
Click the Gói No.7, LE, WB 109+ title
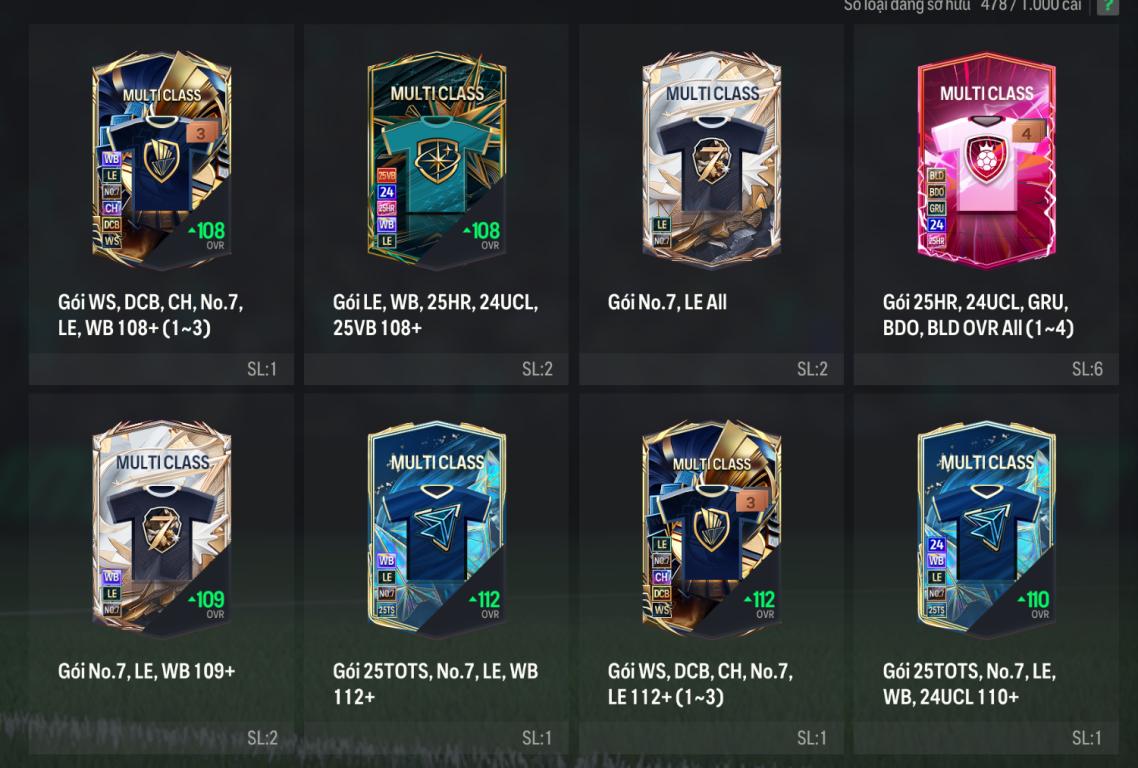[x=147, y=671]
